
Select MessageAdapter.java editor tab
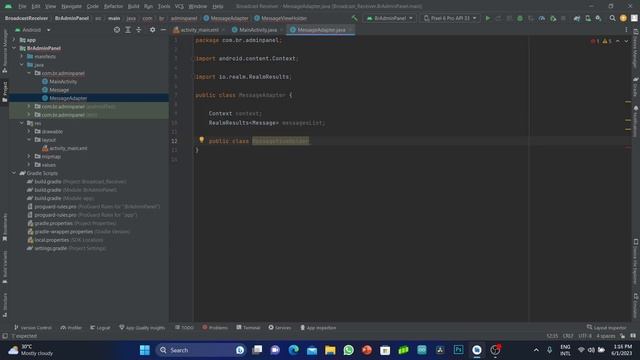pyautogui.click(x=320, y=30)
